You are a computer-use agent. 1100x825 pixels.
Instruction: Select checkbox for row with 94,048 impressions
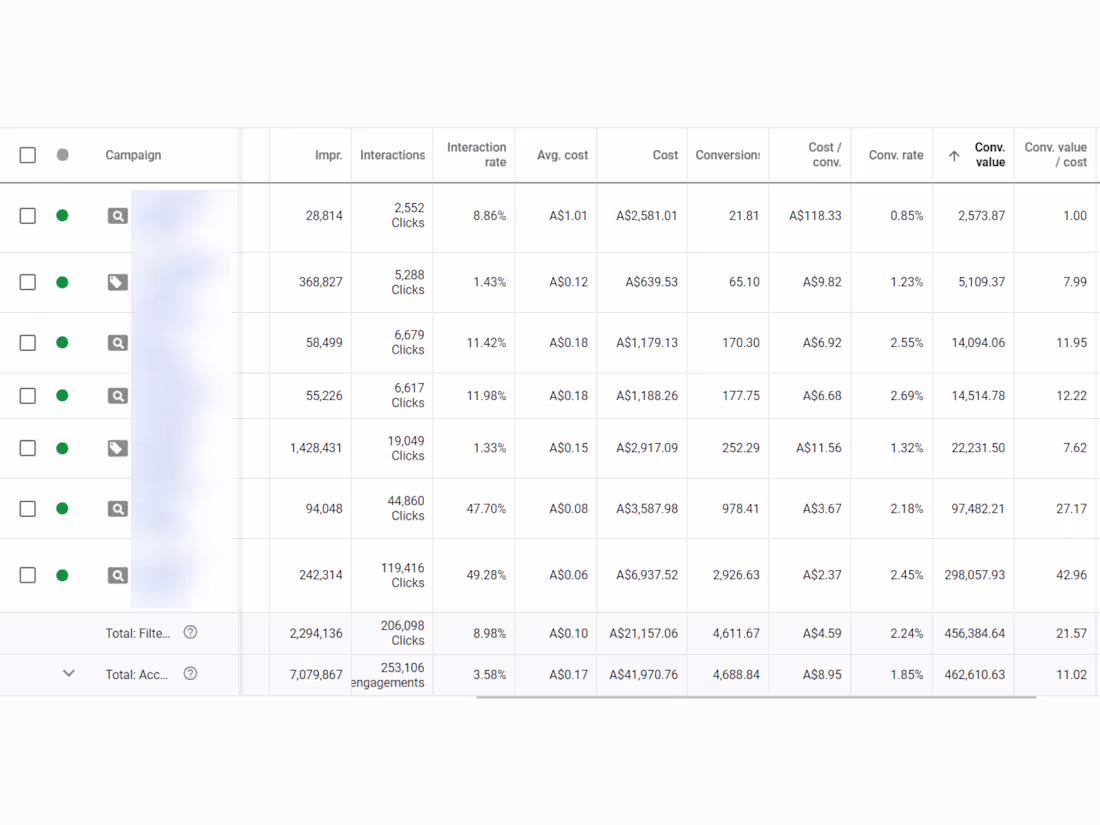27,509
